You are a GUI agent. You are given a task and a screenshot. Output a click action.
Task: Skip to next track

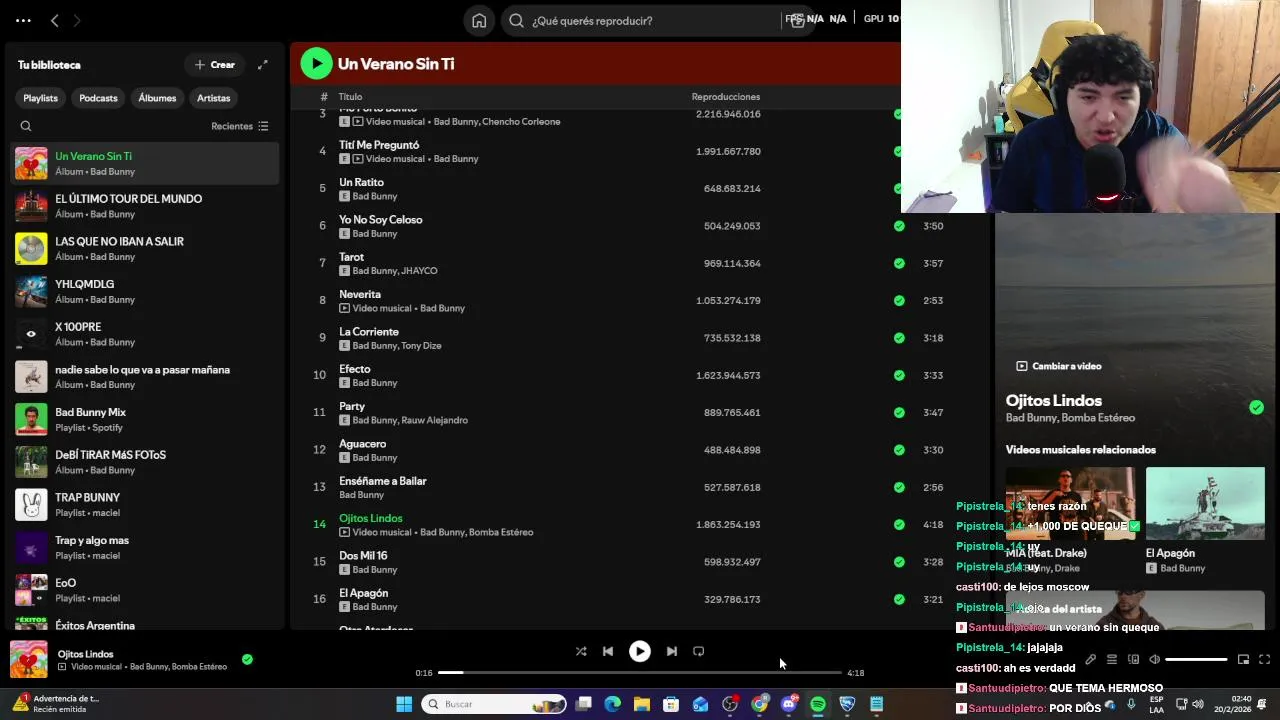tap(672, 651)
